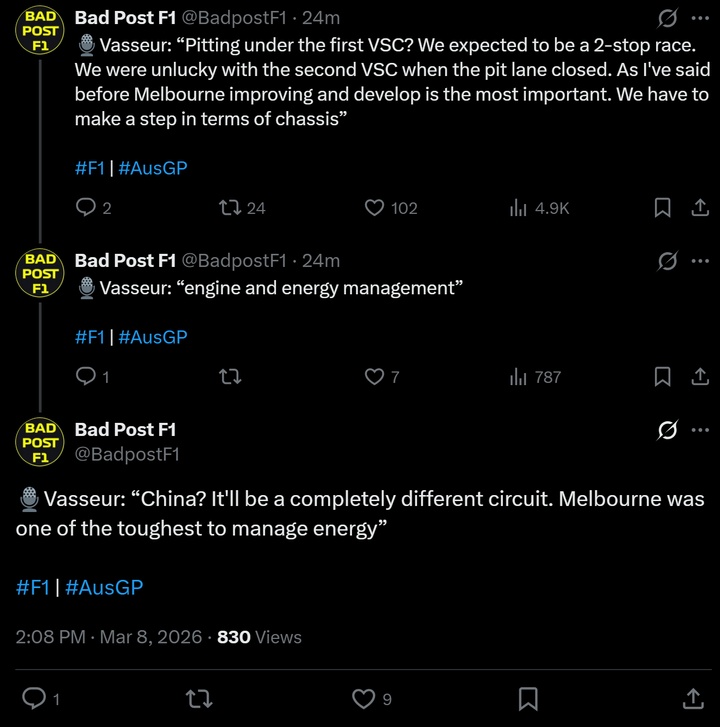This screenshot has height=727, width=720.
Task: Repost the tweet with 24 reposts
Action: 229,208
